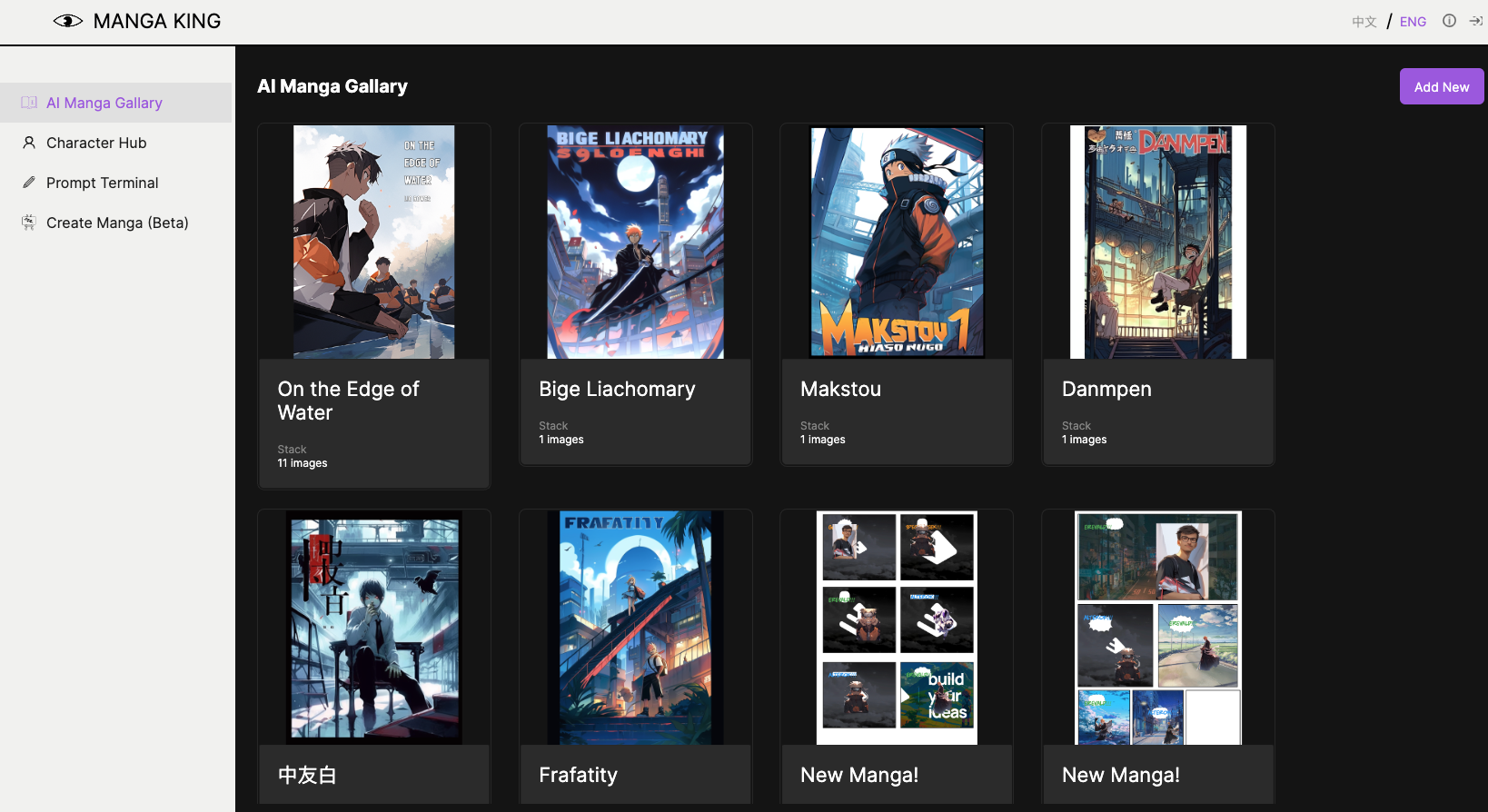
Task: Click the 中友白 title
Action: (307, 775)
